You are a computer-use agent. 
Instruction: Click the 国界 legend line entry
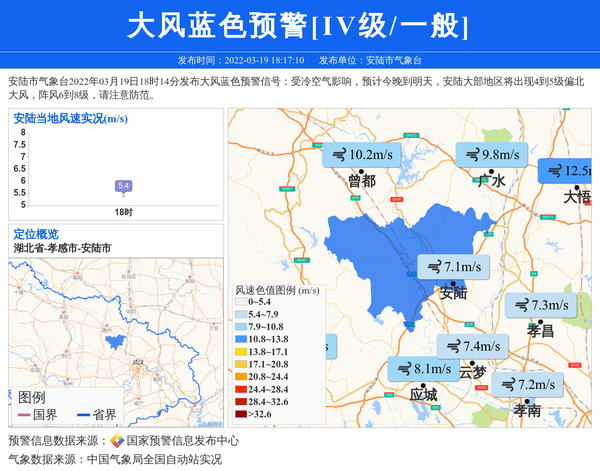36,415
